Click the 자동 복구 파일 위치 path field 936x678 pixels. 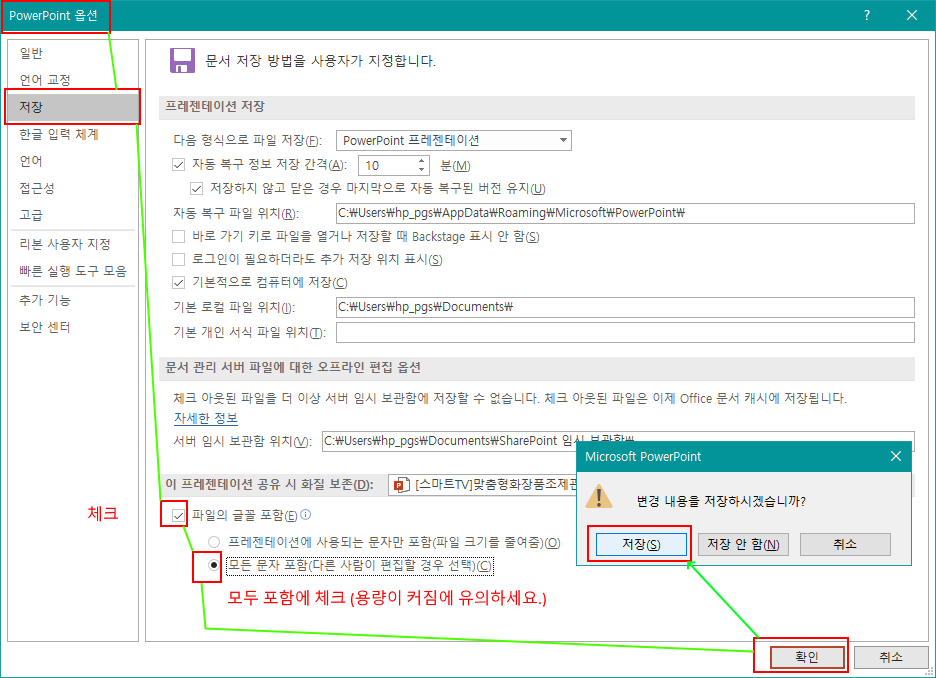point(625,213)
